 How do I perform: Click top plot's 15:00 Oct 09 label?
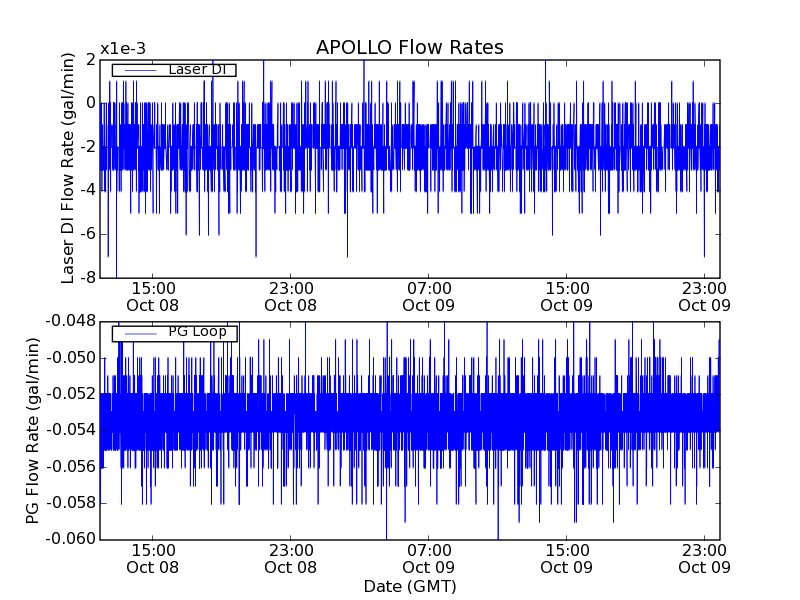[x=566, y=297]
